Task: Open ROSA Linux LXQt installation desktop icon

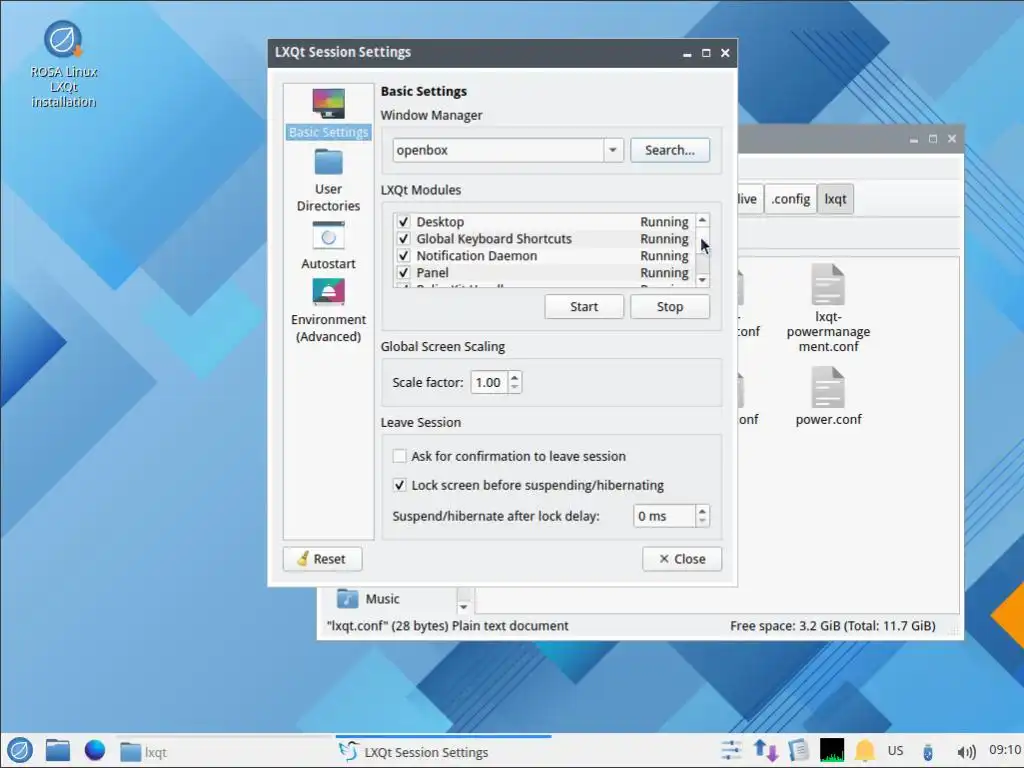Action: [63, 64]
